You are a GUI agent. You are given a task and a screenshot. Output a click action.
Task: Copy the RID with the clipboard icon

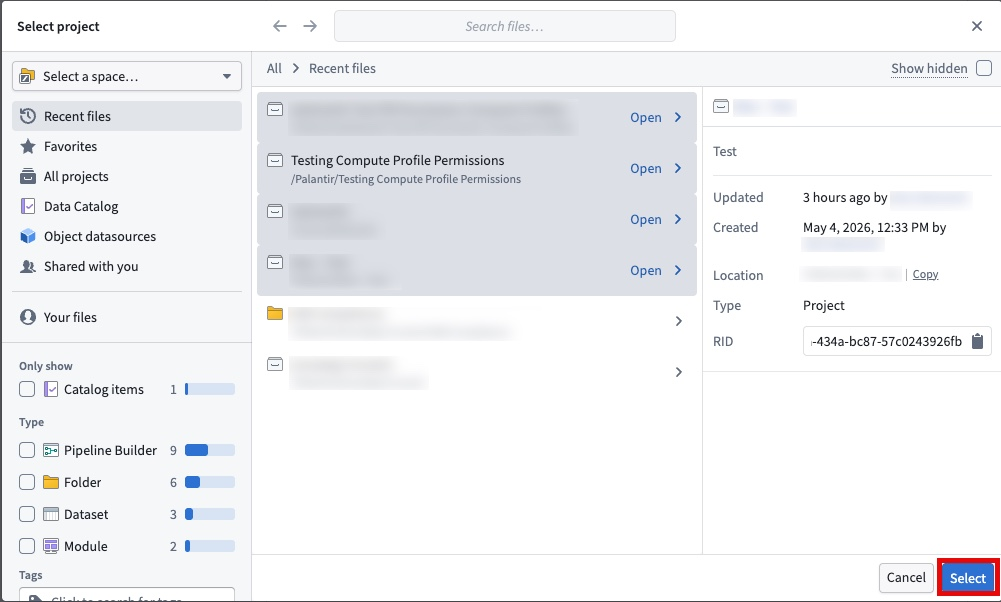[x=977, y=342]
